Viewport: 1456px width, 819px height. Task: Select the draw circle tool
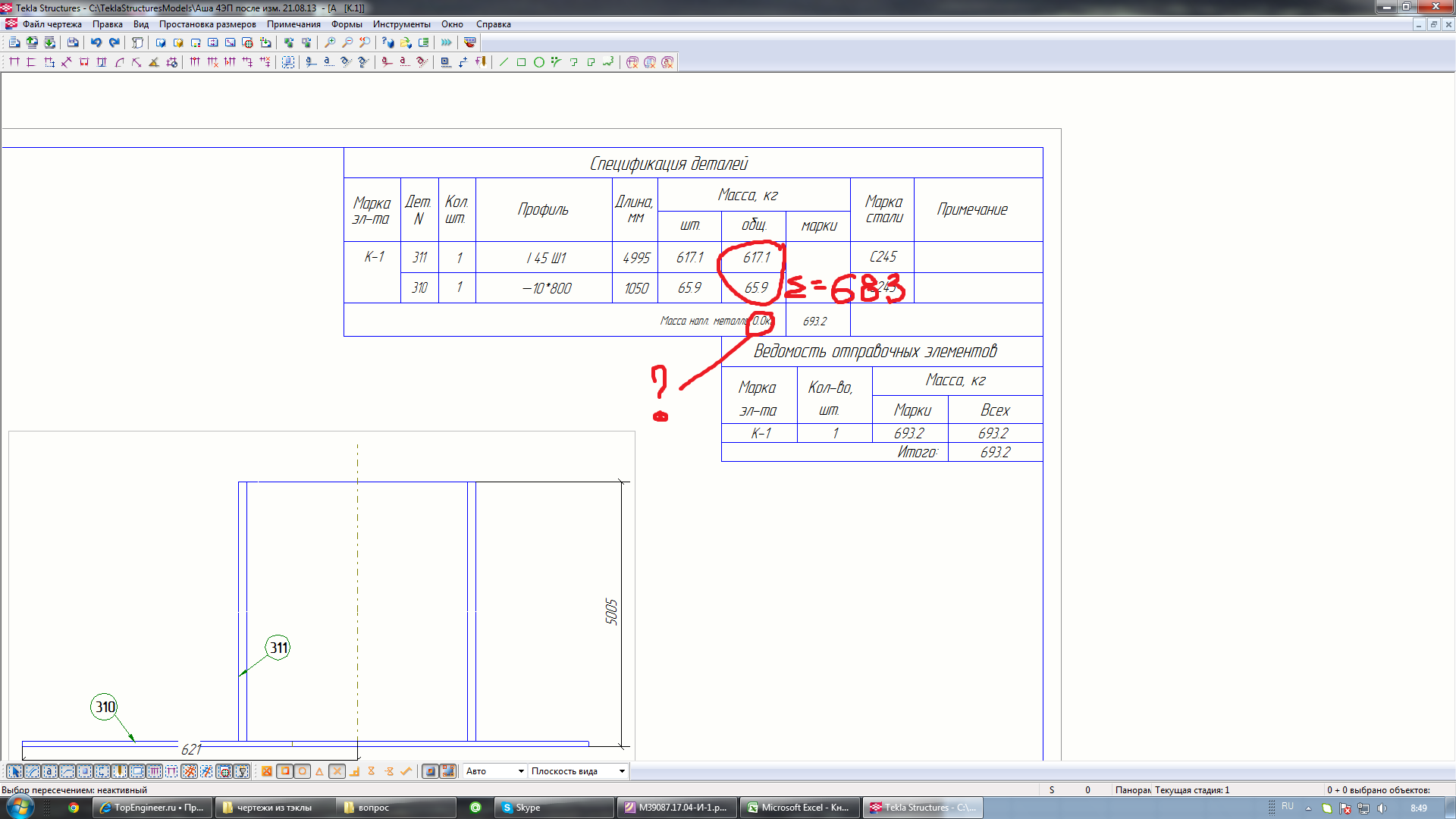[538, 62]
